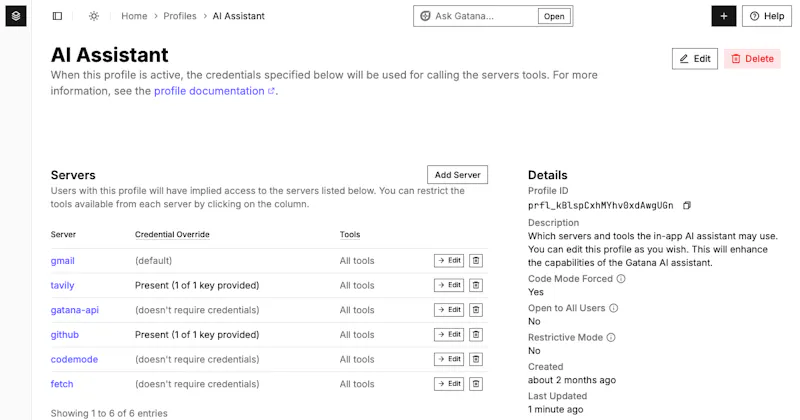Go to Profiles breadcrumb

pyautogui.click(x=180, y=16)
